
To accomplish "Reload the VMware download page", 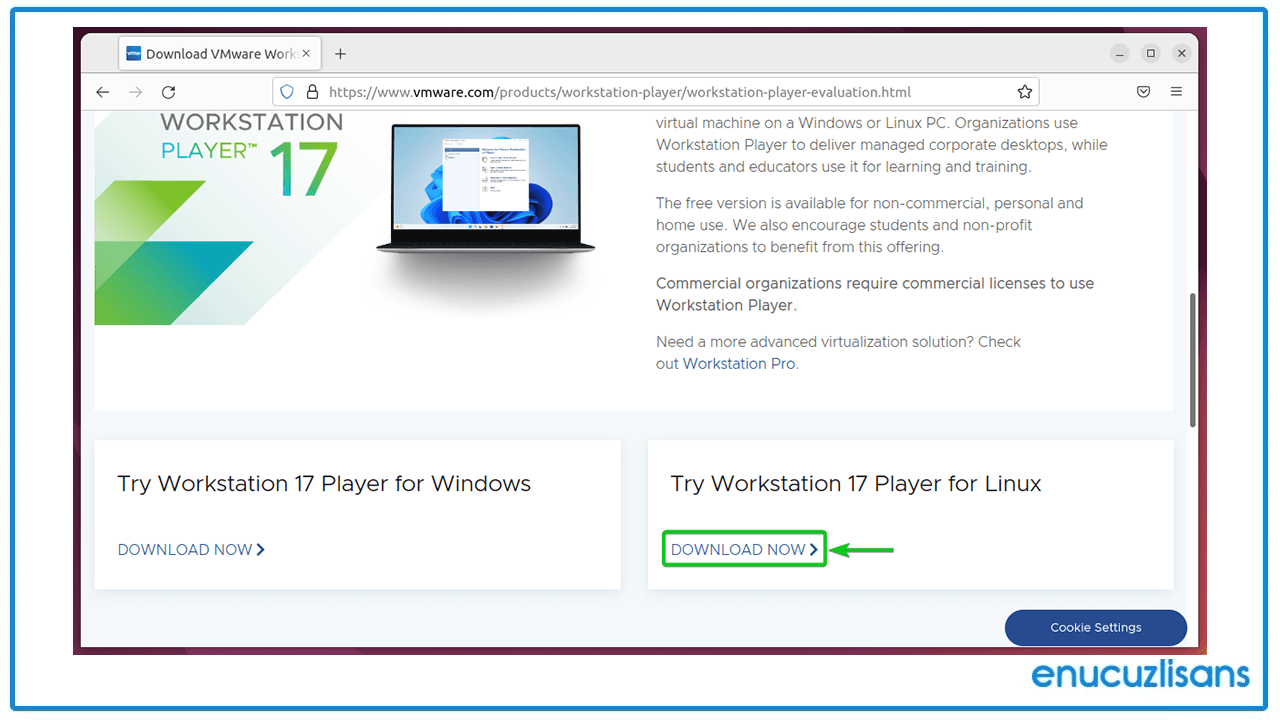I will click(x=168, y=91).
